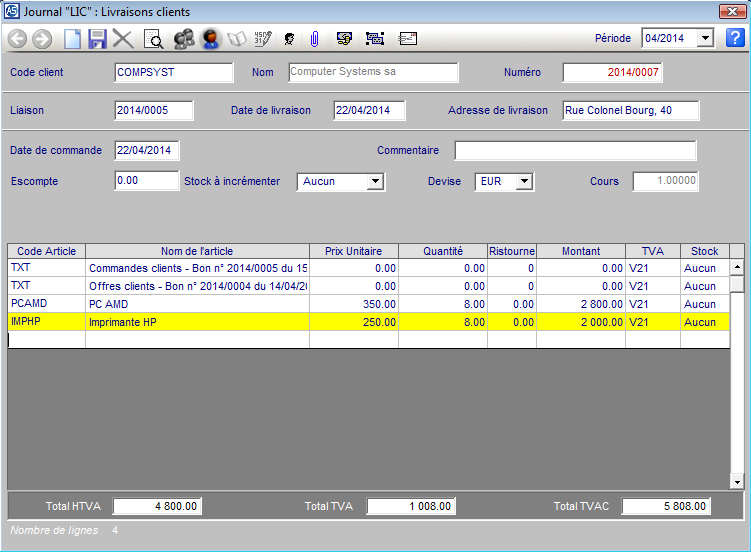The image size is (751, 552).
Task: Click the coins/currency icon in toolbar
Action: pyautogui.click(x=344, y=39)
